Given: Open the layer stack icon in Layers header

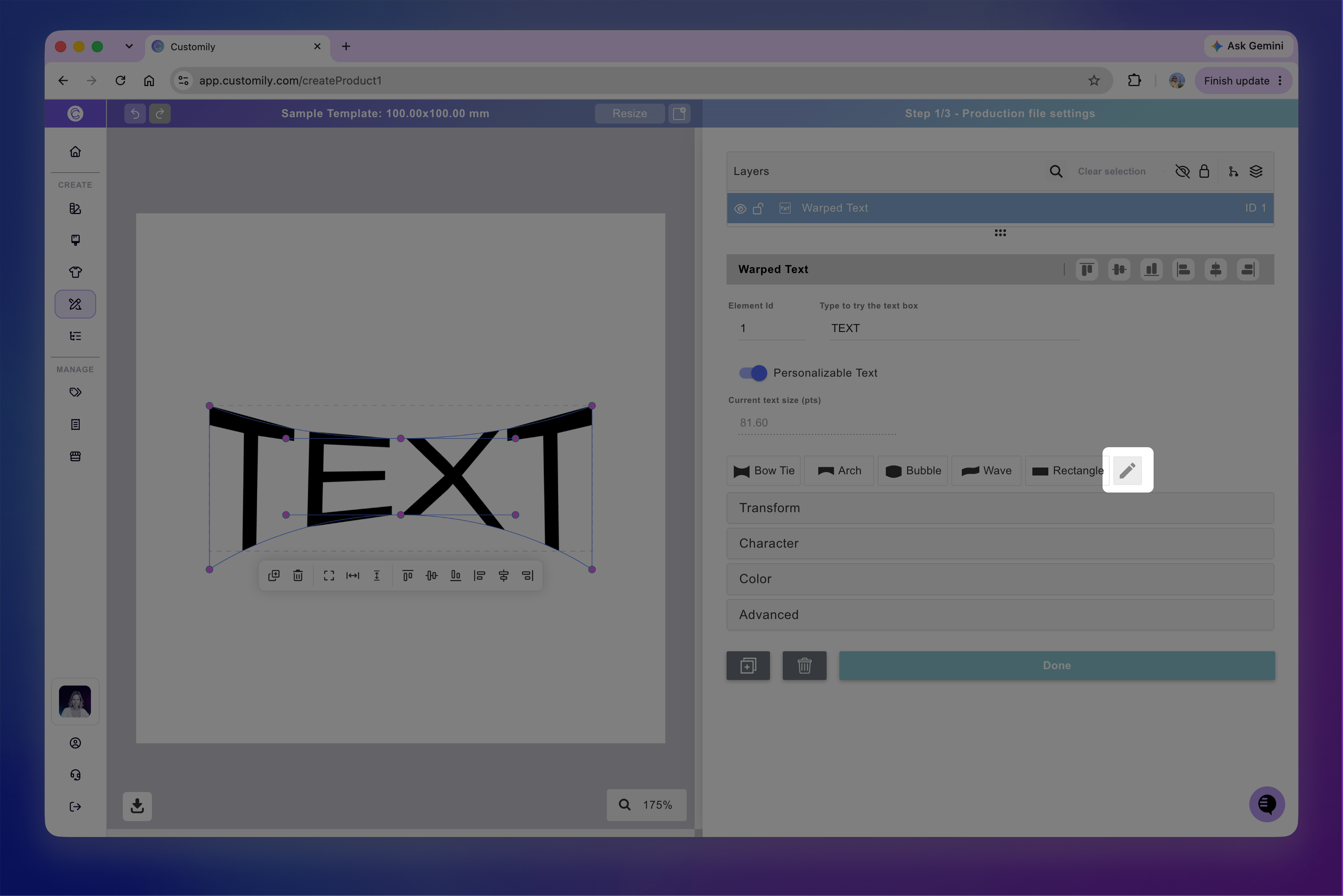Looking at the screenshot, I should click(1256, 171).
